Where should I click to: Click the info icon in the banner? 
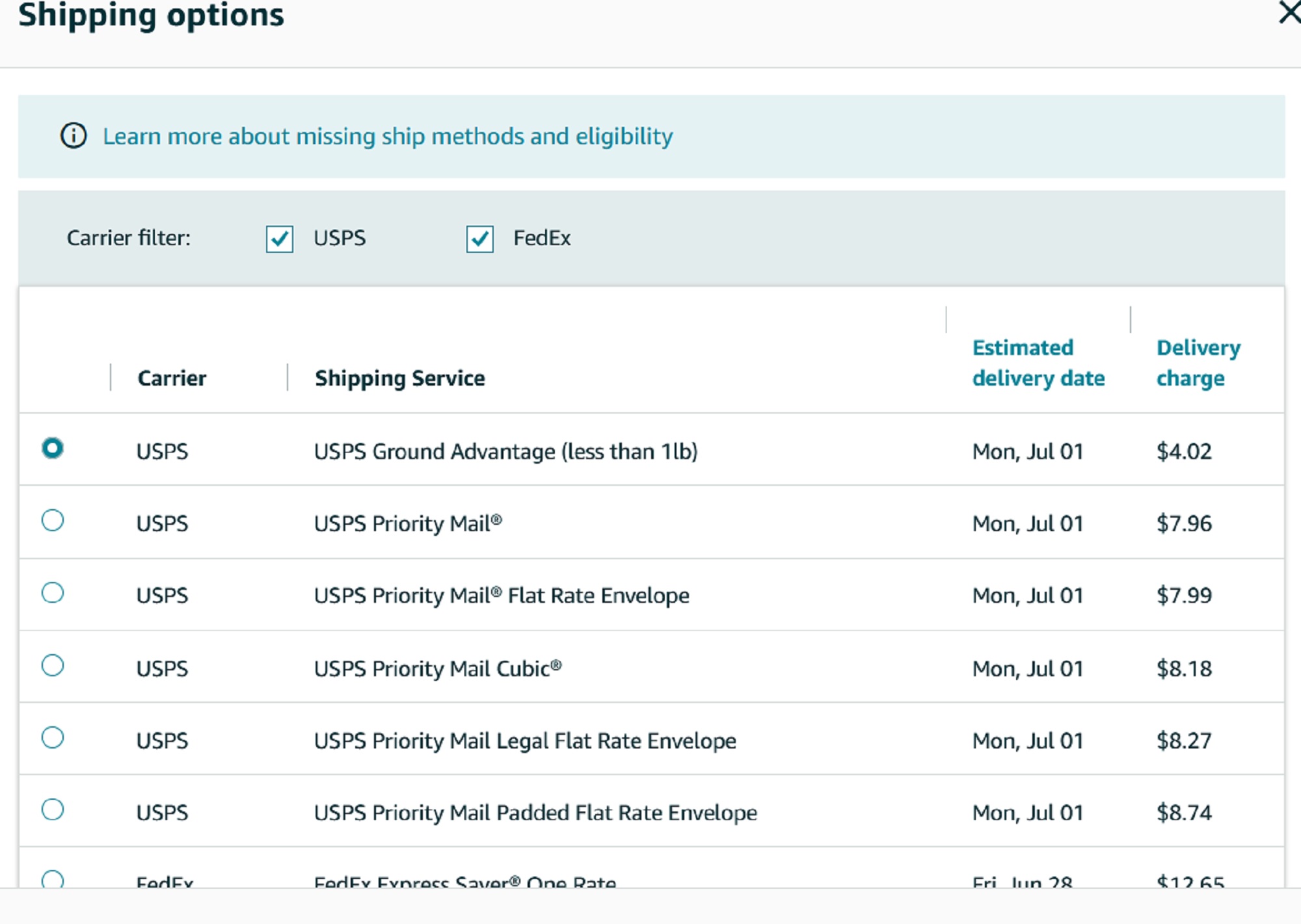74,136
